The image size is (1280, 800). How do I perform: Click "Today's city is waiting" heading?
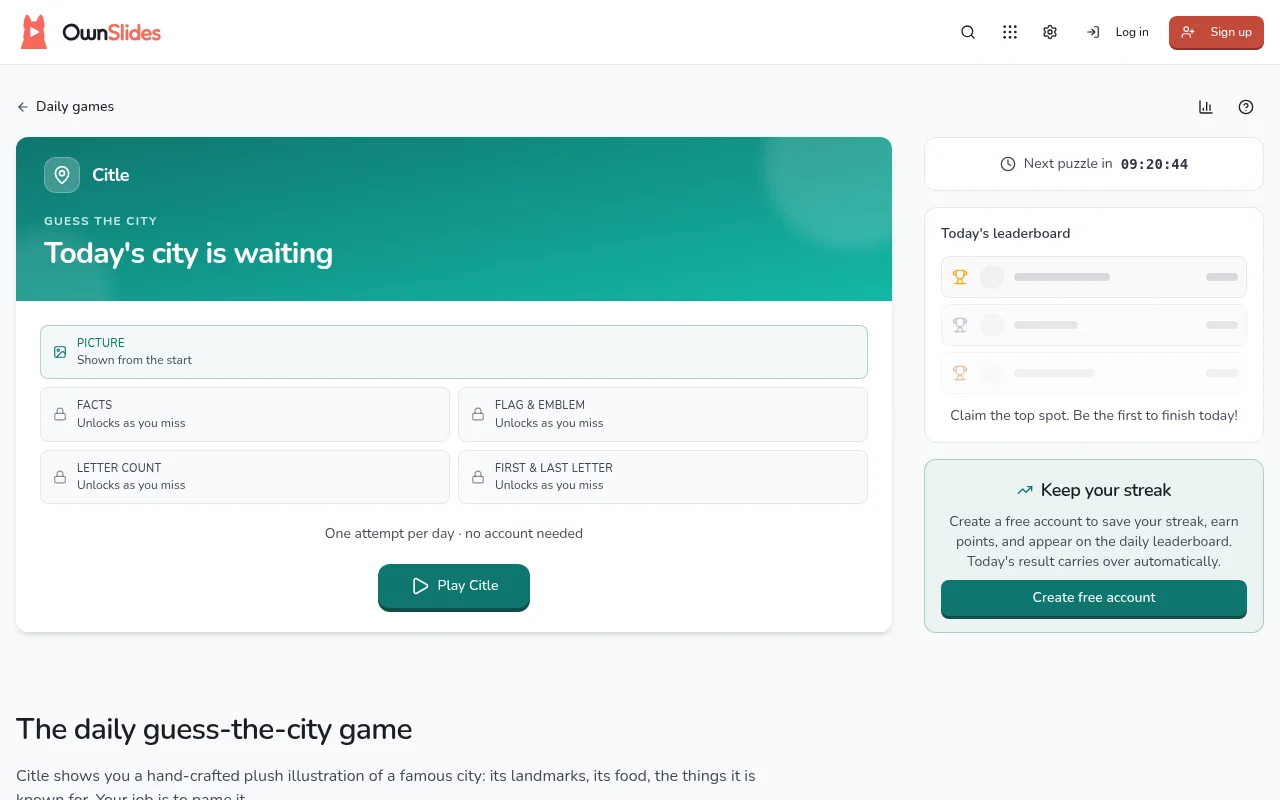[x=188, y=253]
